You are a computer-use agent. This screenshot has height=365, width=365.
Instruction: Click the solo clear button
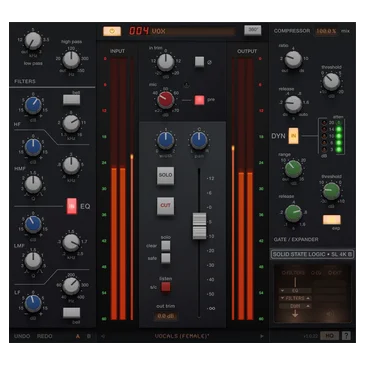click(x=166, y=246)
